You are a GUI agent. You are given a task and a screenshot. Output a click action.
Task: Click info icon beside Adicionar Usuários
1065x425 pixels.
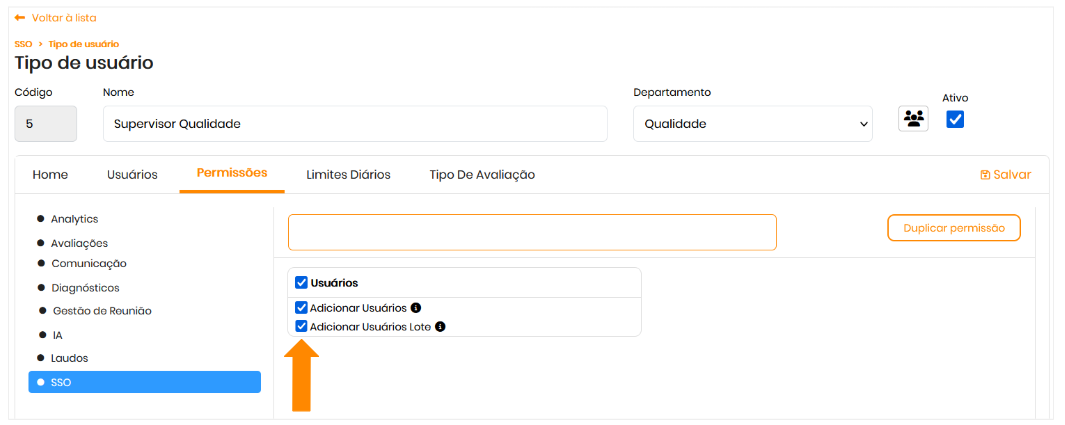coord(416,308)
